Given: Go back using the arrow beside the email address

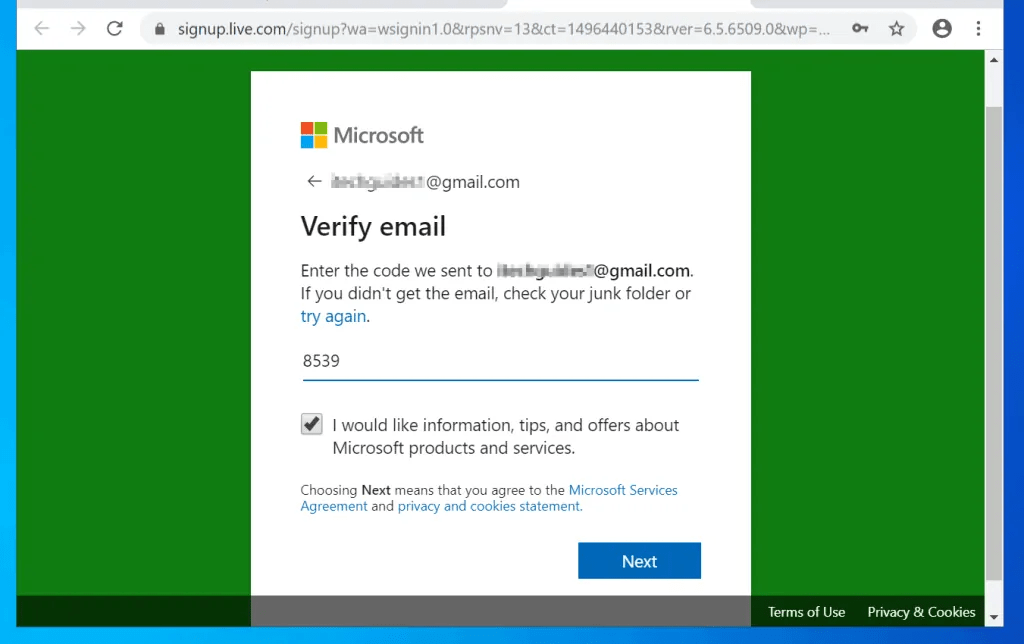Looking at the screenshot, I should (314, 181).
